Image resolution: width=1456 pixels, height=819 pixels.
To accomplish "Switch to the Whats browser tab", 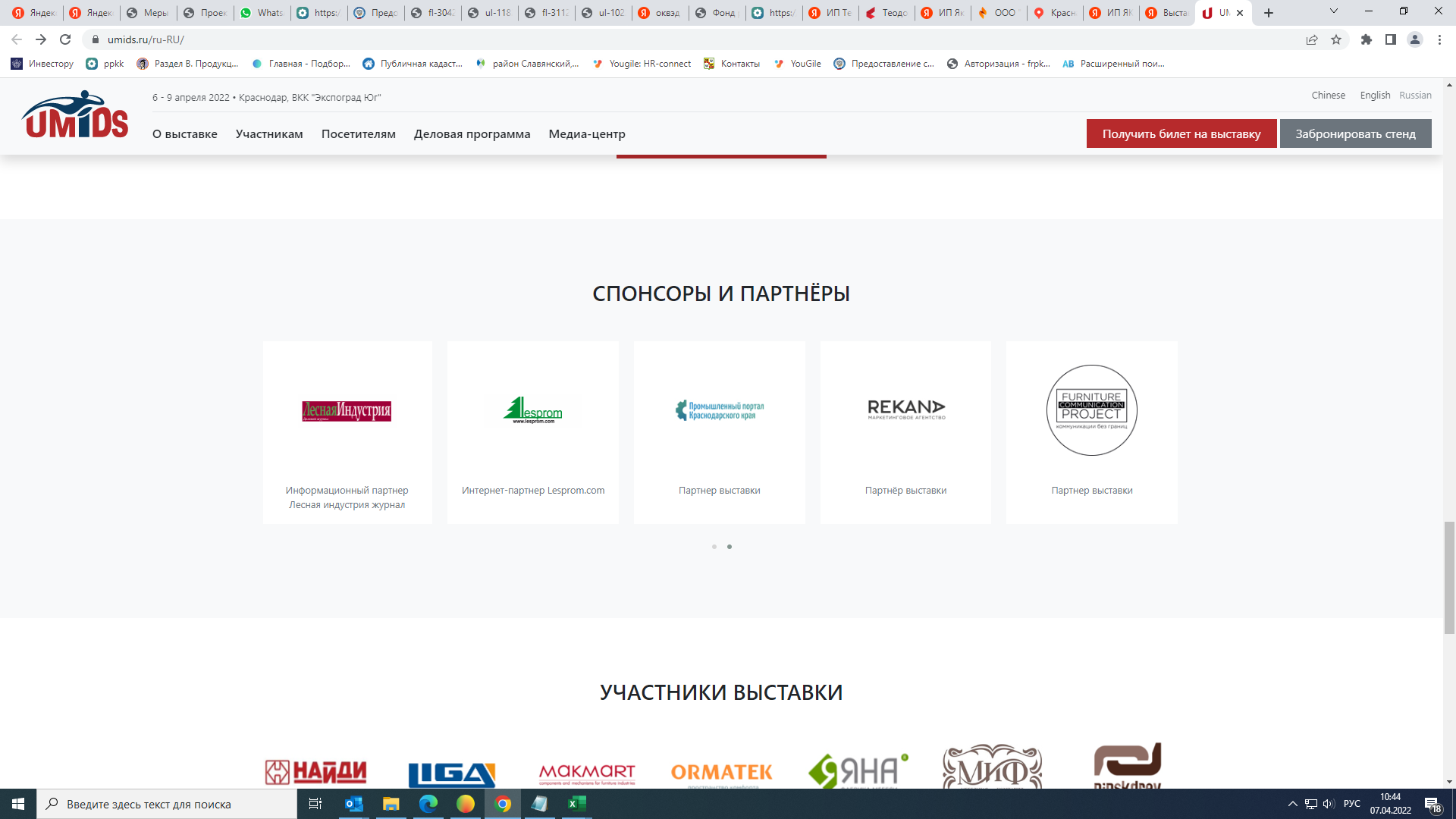I will point(262,13).
